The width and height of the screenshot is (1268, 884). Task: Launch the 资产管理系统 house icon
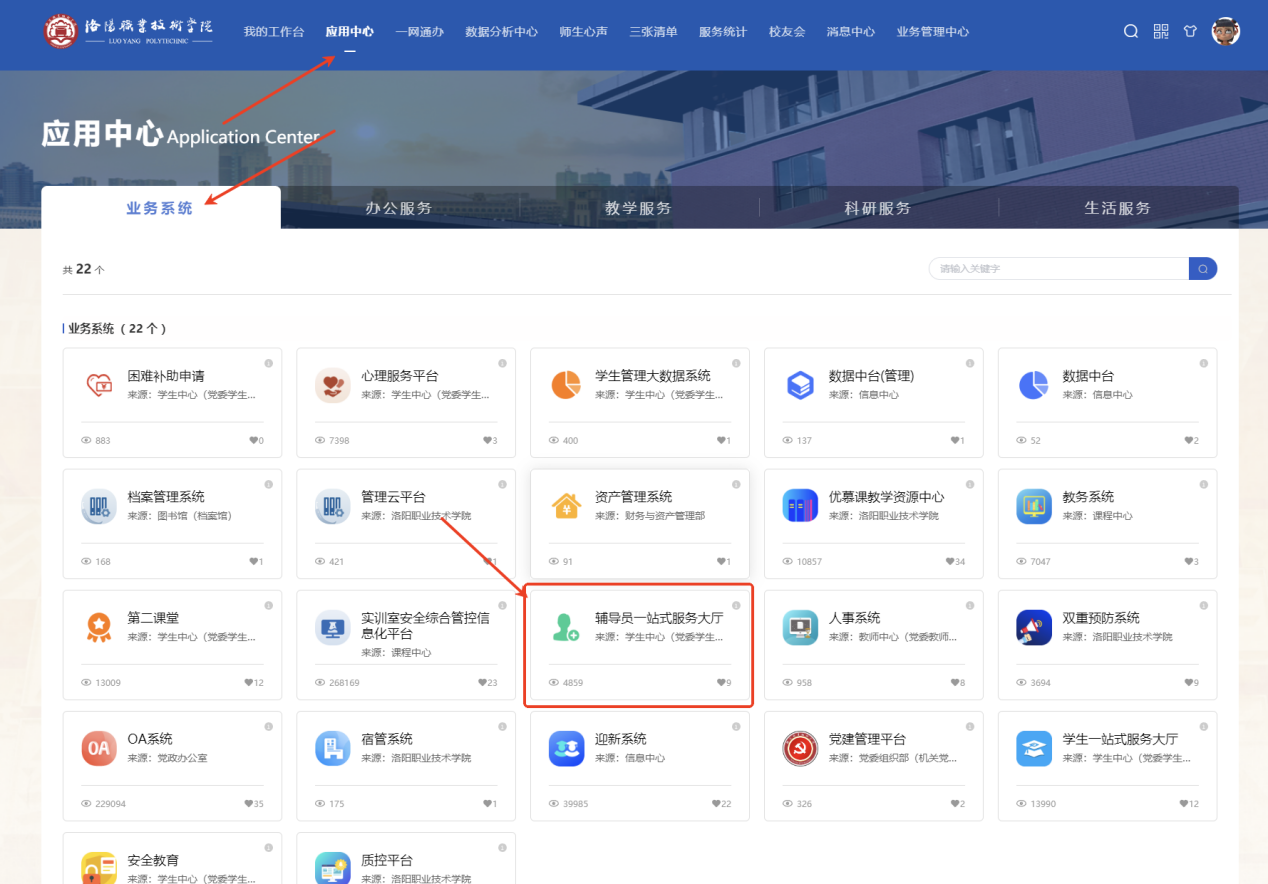tap(566, 506)
